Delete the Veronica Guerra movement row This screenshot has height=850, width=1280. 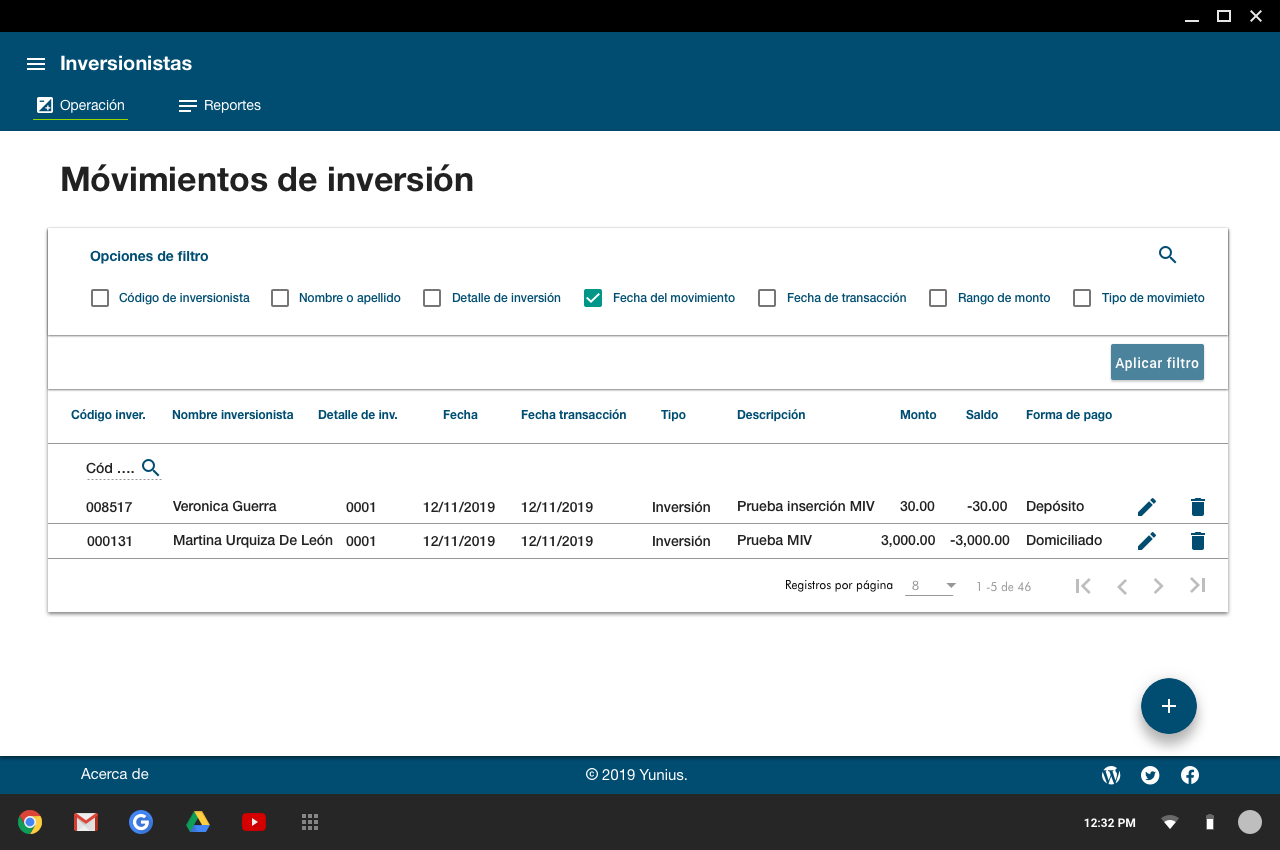tap(1198, 507)
